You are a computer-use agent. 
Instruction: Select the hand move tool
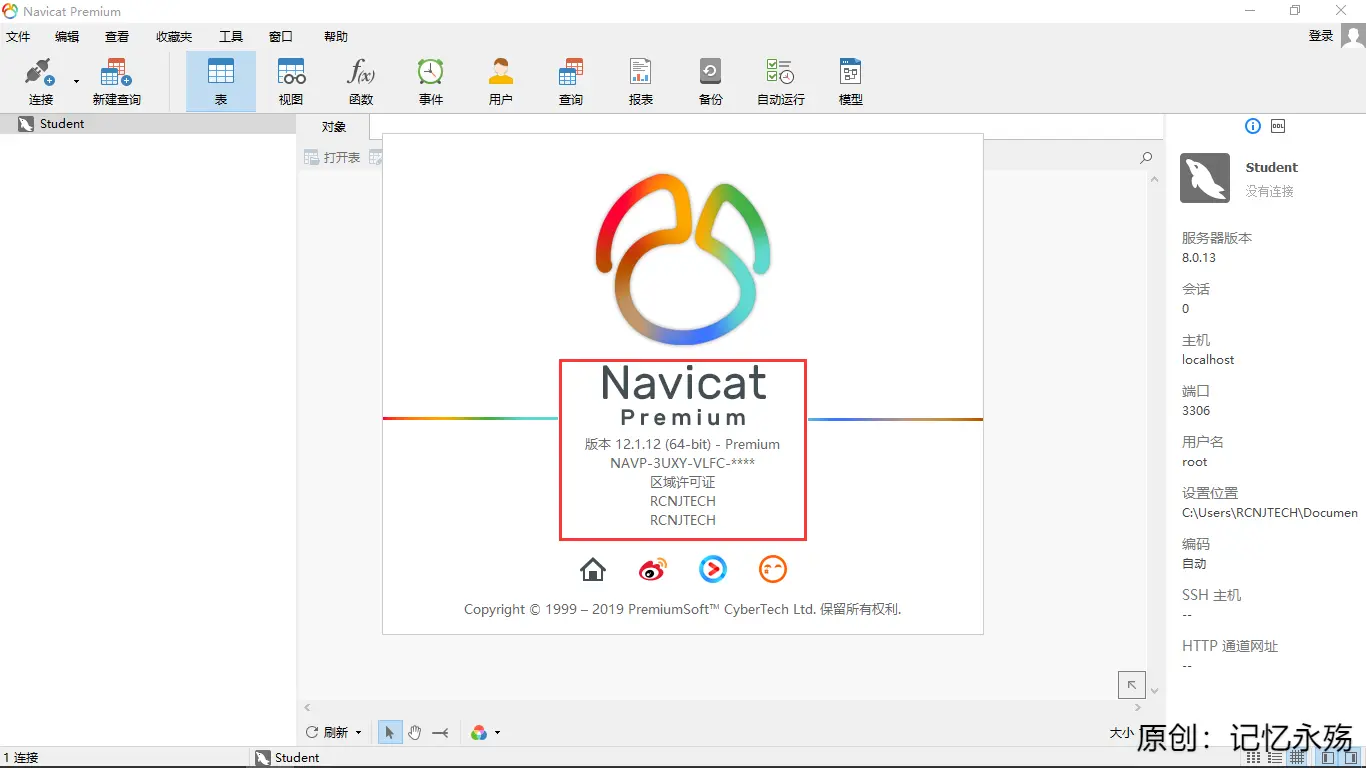[415, 733]
